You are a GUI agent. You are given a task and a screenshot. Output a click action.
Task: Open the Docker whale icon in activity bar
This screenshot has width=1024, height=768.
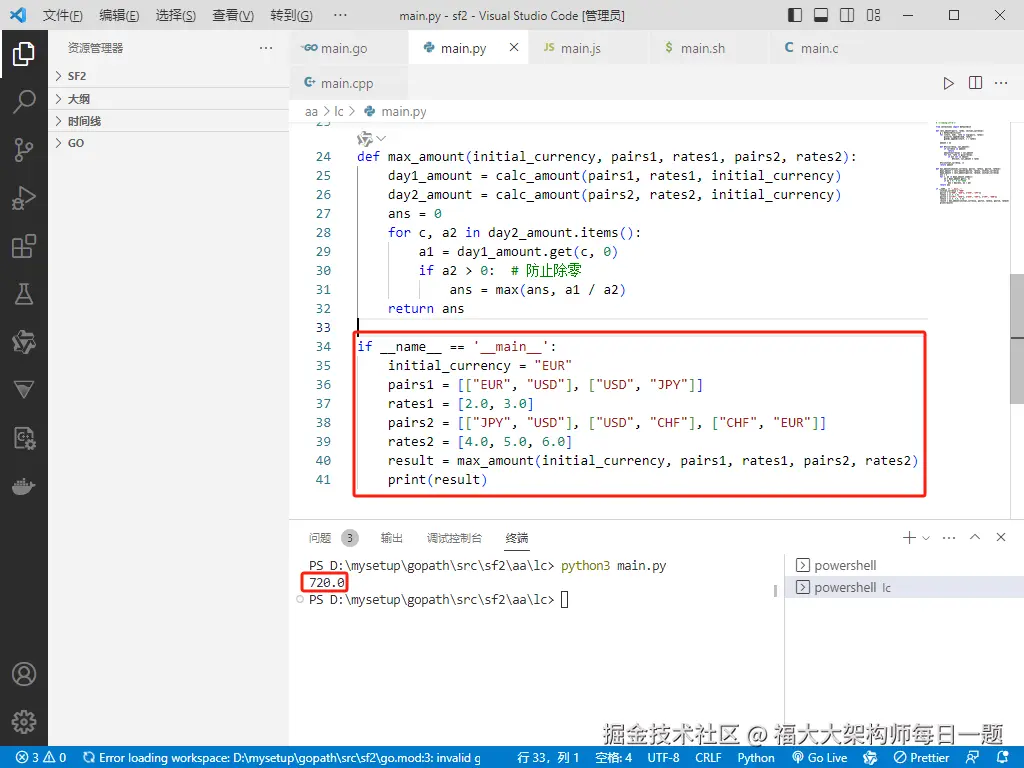pos(24,487)
